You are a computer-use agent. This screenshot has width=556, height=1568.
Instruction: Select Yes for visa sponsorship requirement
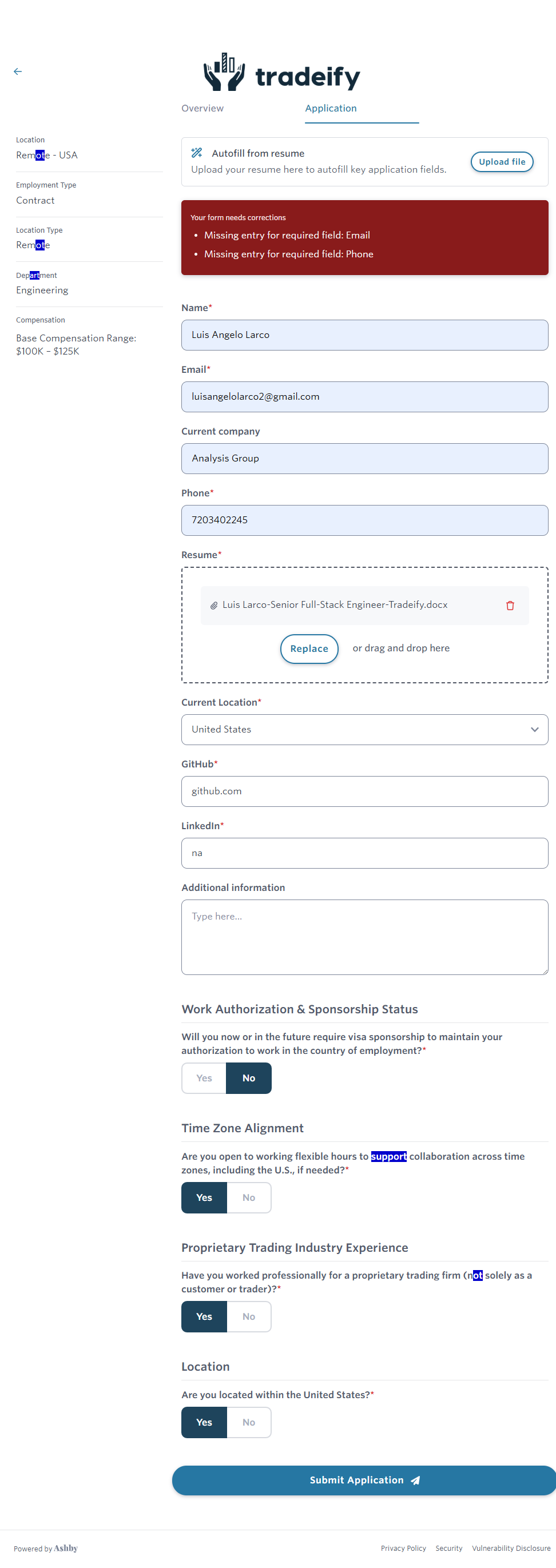tap(204, 1078)
